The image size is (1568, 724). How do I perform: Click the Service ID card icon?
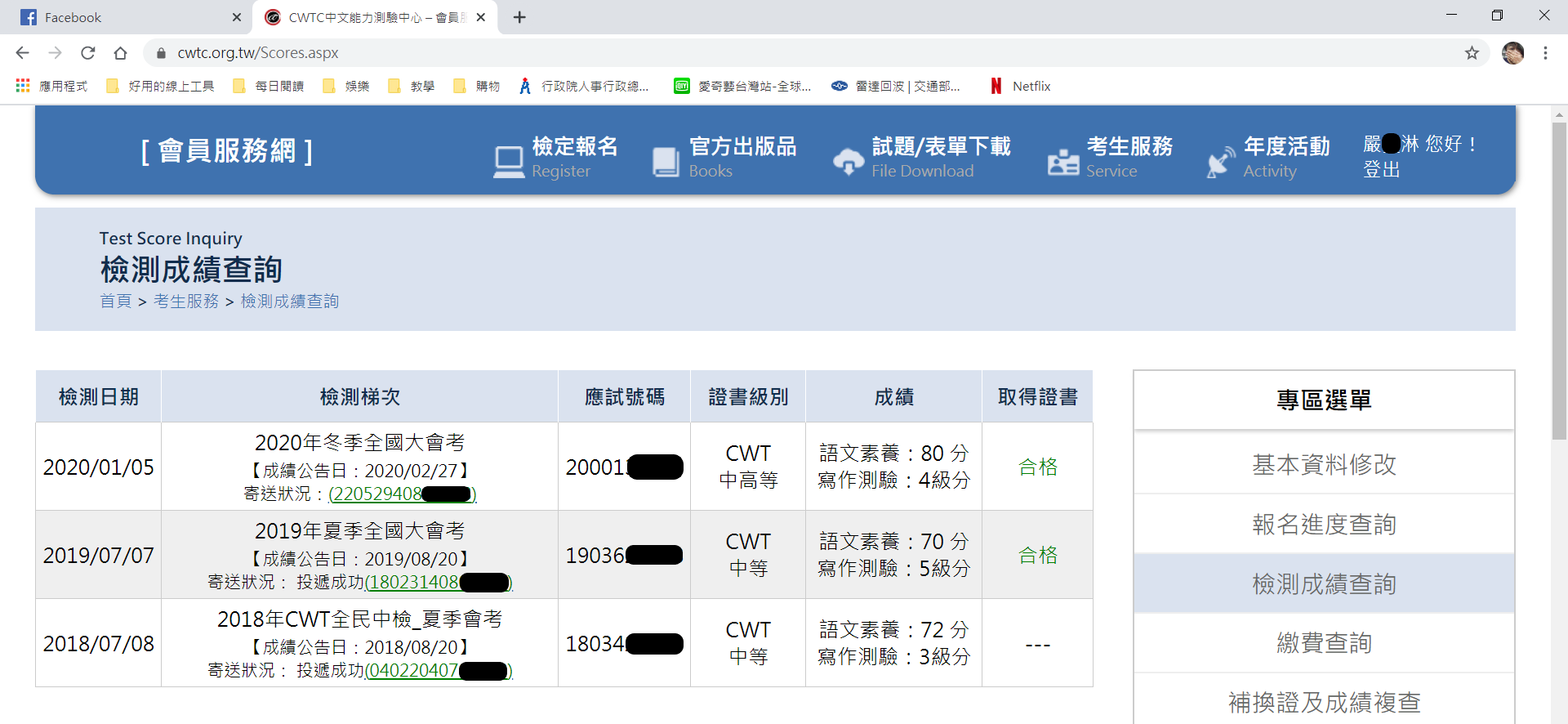pyautogui.click(x=1062, y=162)
